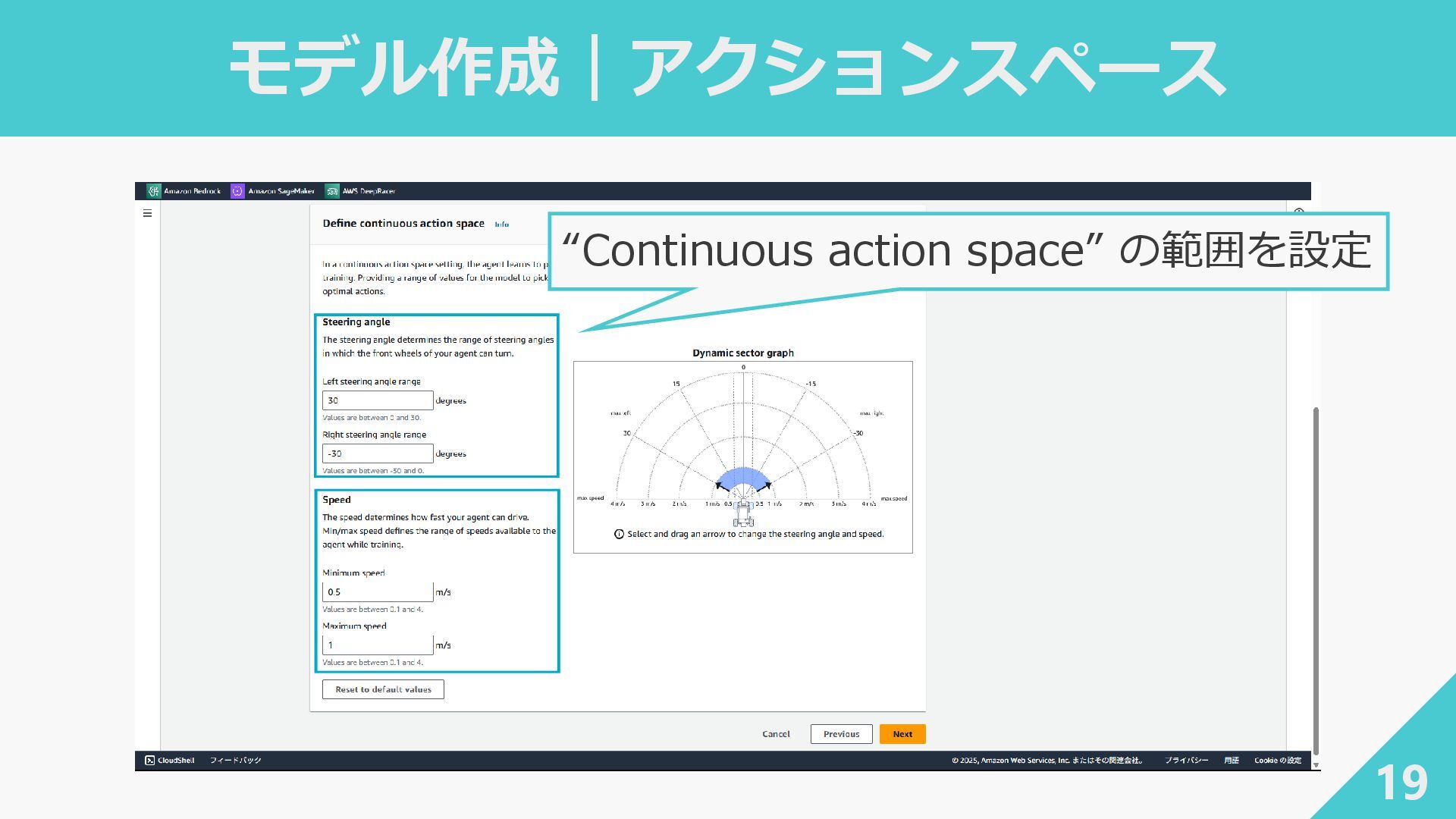Viewport: 1456px width, 819px height.
Task: Open the フィードバック link in footer
Action: 235,760
